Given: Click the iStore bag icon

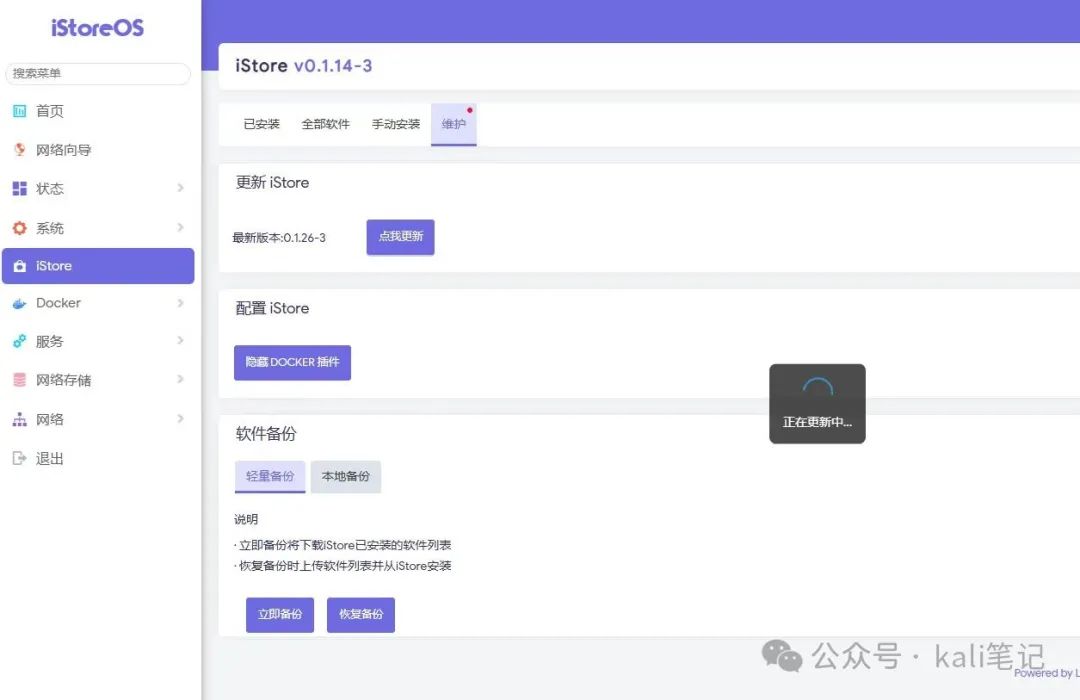Looking at the screenshot, I should point(19,266).
